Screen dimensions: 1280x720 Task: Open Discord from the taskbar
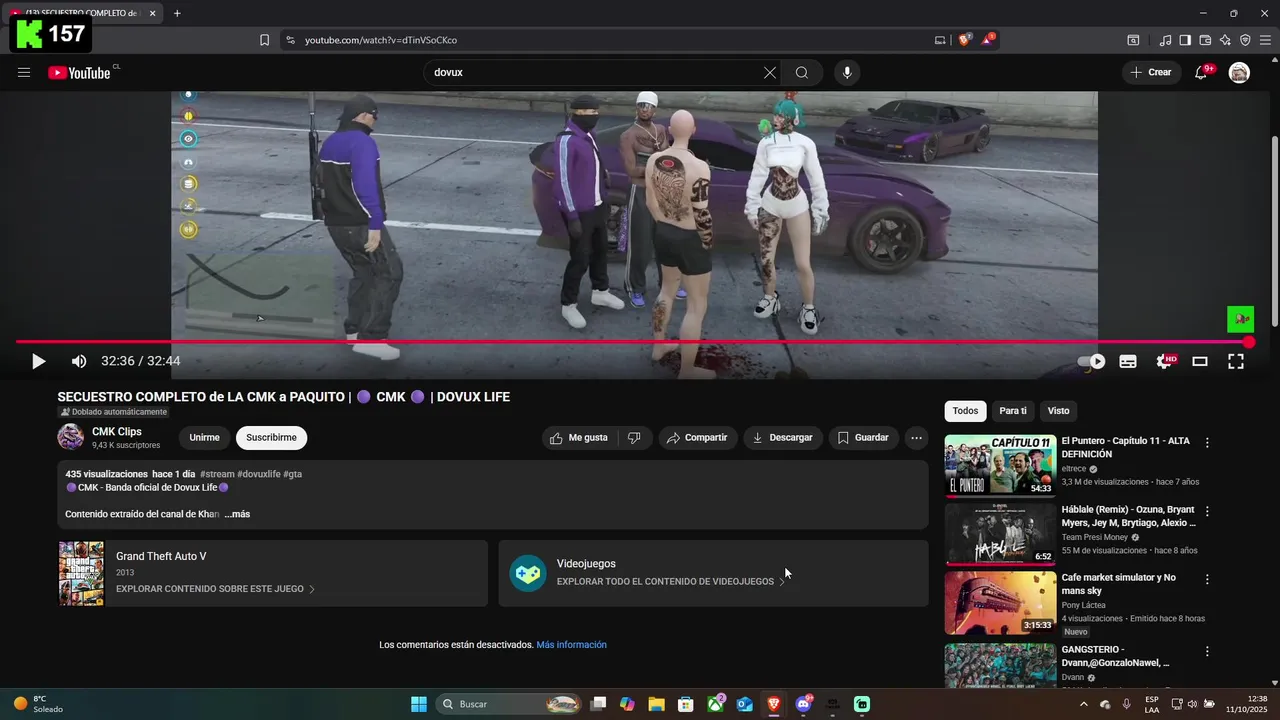point(803,704)
